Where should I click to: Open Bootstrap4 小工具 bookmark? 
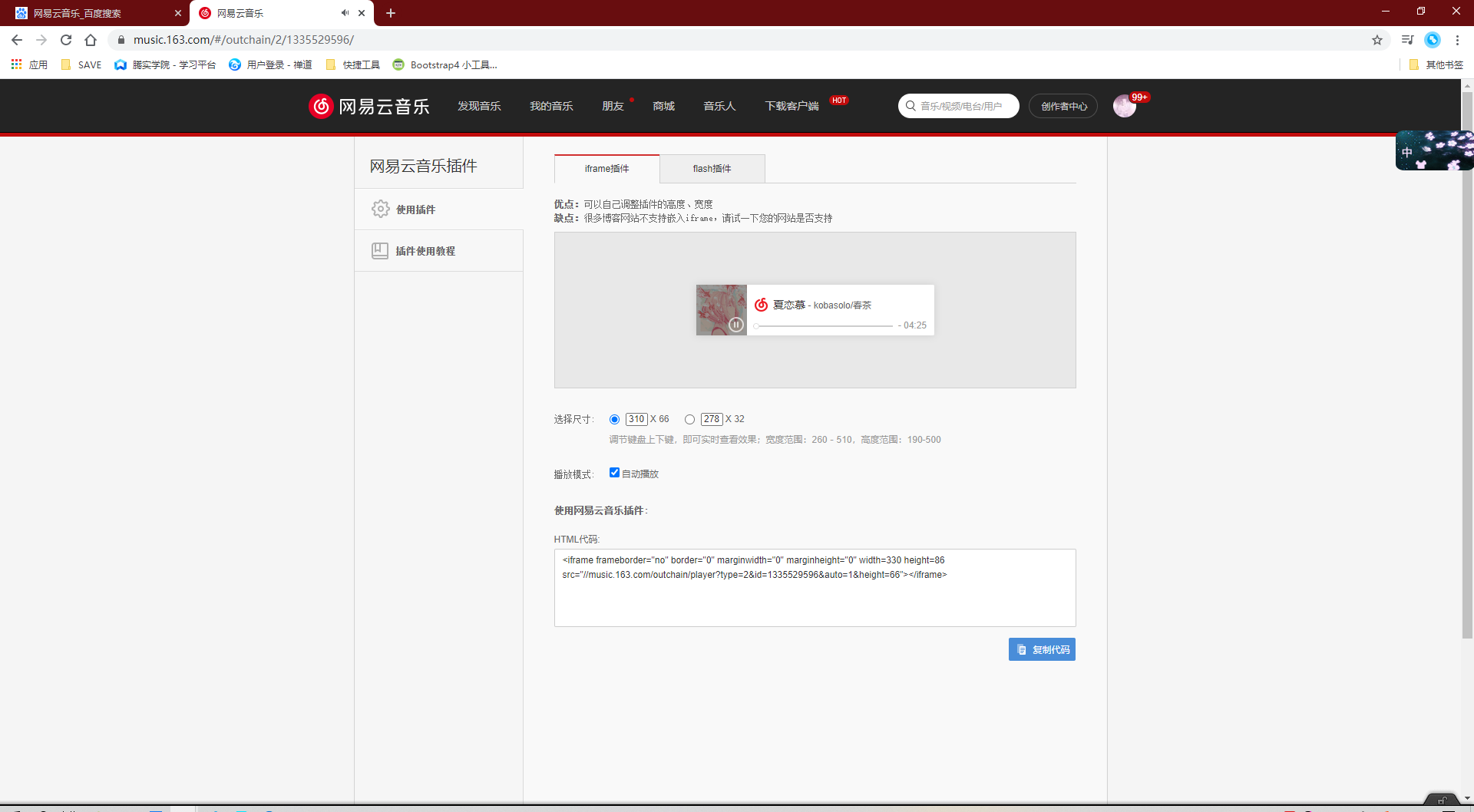[x=445, y=64]
